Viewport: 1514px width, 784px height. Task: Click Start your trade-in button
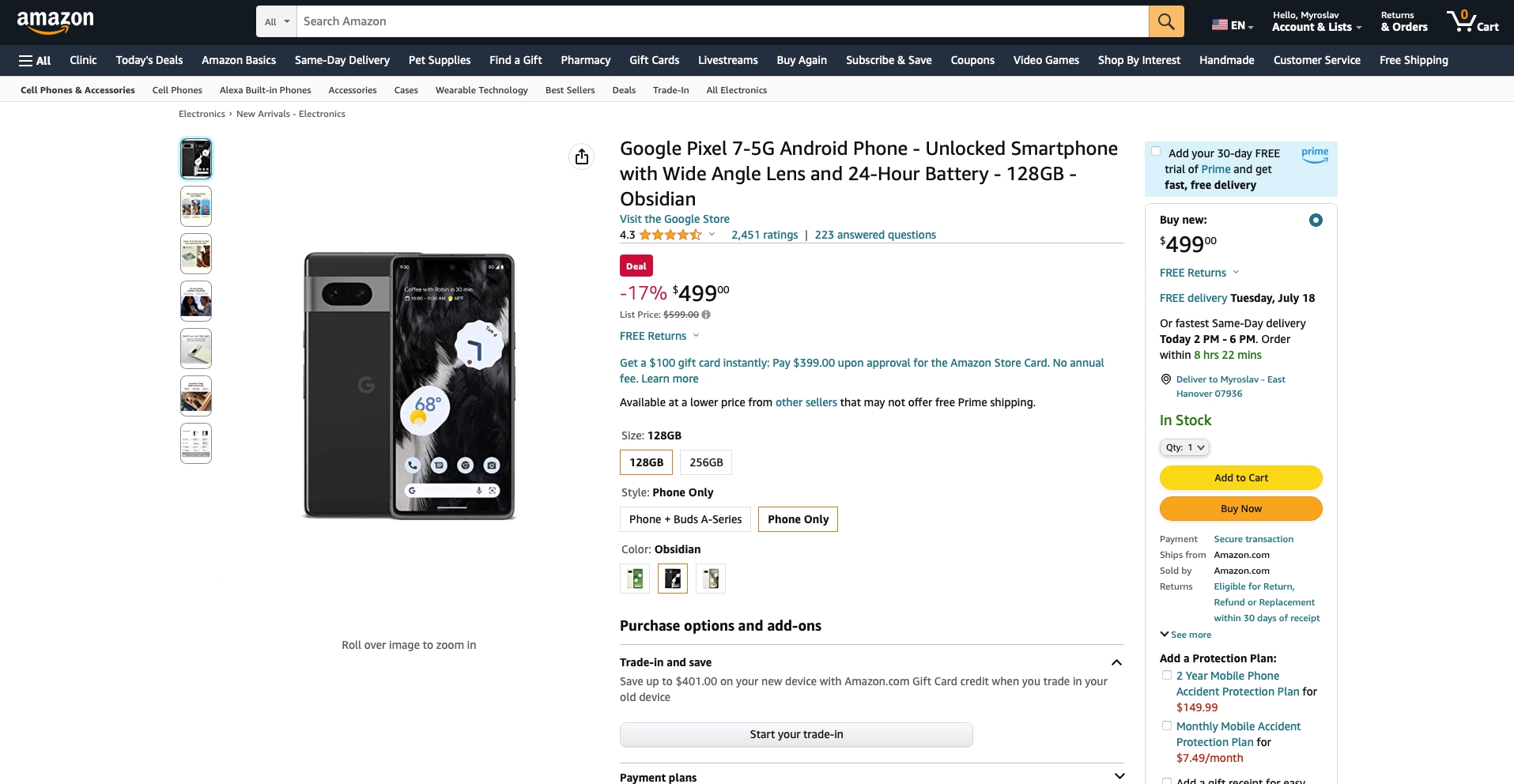click(x=796, y=734)
